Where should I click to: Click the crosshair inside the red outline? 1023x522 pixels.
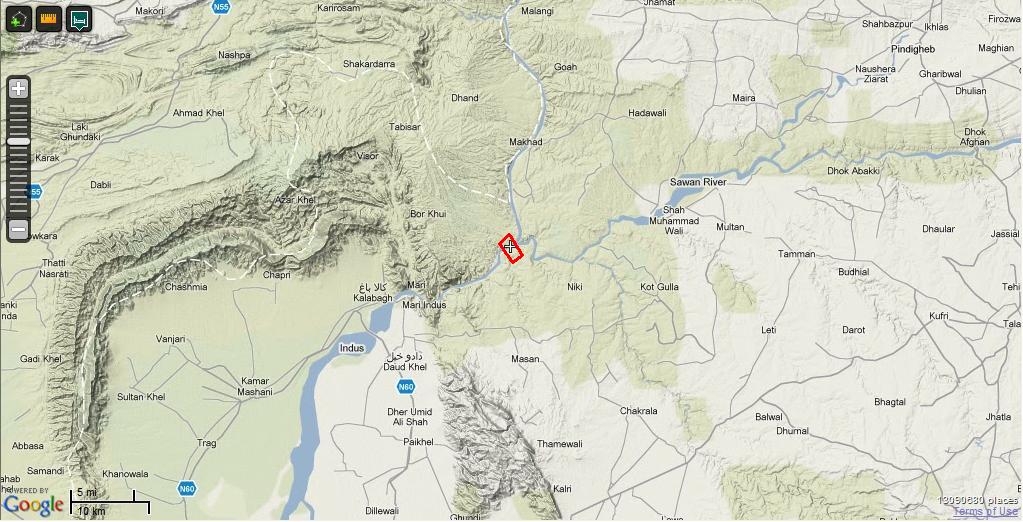pos(510,247)
